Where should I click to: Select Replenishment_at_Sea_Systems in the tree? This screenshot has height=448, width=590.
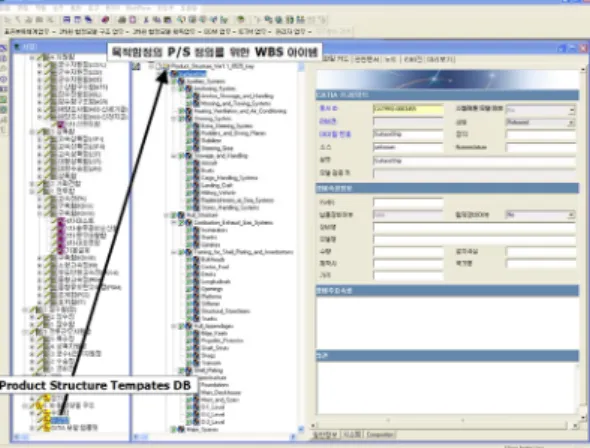pos(237,200)
